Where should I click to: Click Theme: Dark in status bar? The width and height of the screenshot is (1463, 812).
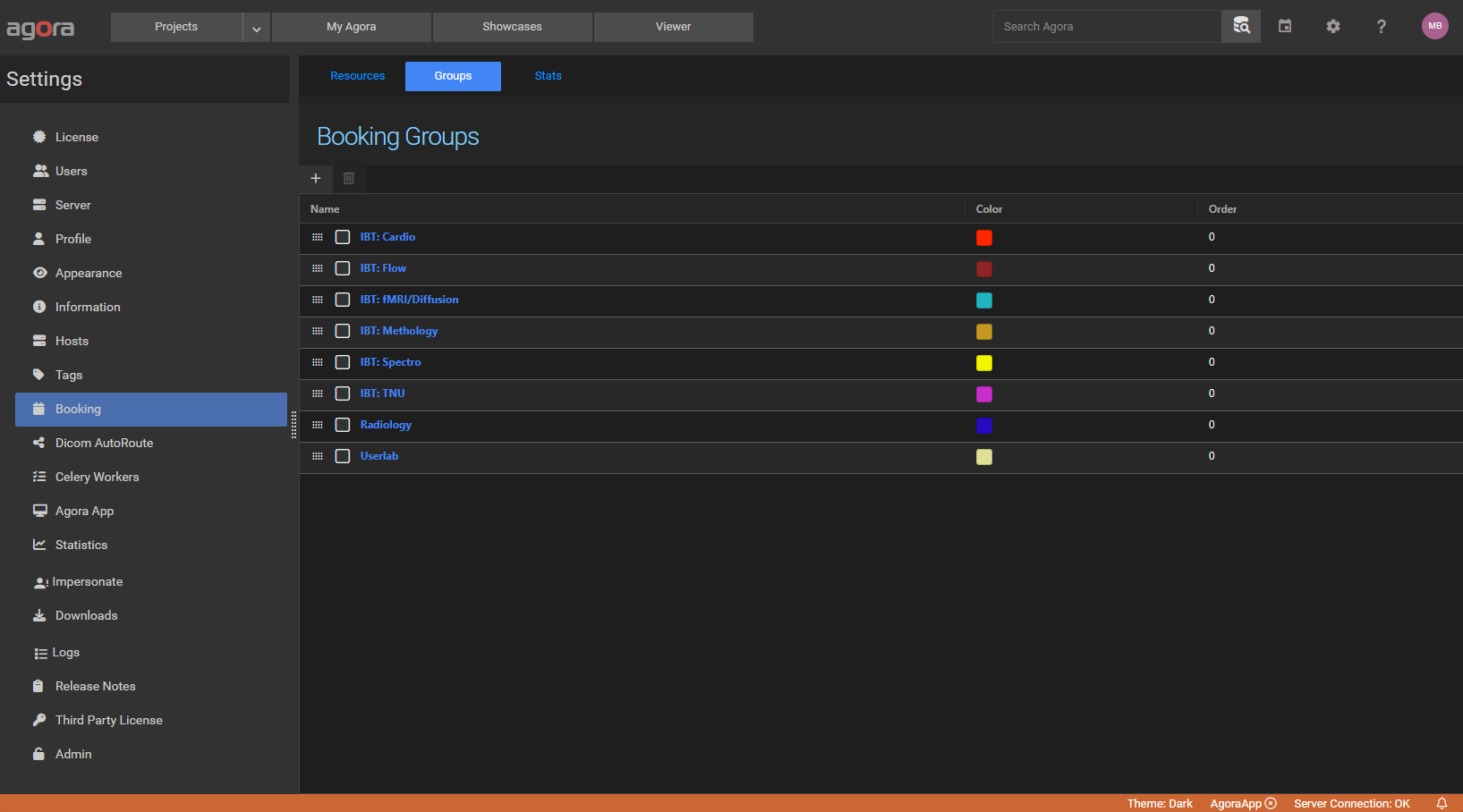tap(1160, 803)
